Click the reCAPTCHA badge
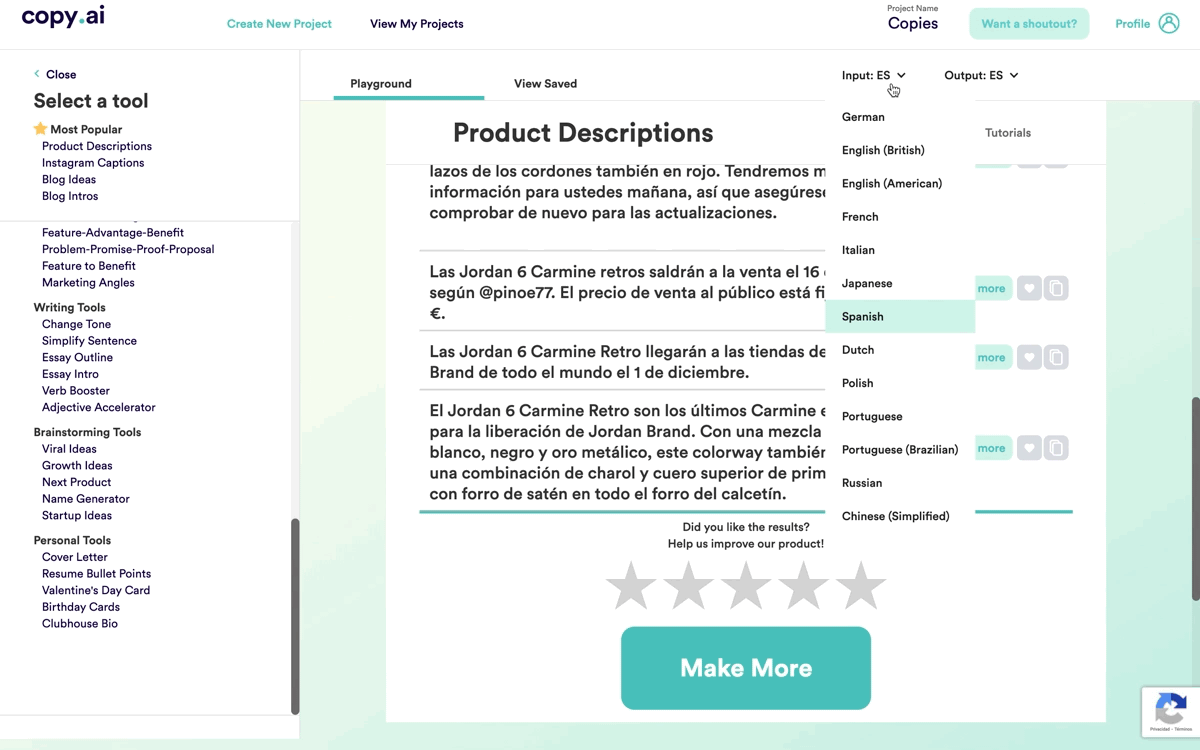This screenshot has height=750, width=1200. coord(1171,711)
